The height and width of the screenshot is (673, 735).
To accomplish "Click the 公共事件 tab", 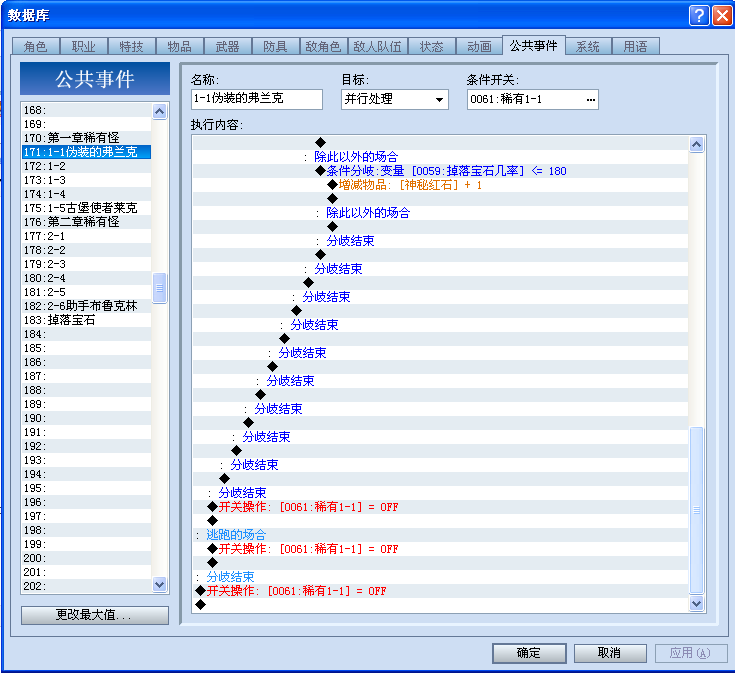I will (x=533, y=45).
